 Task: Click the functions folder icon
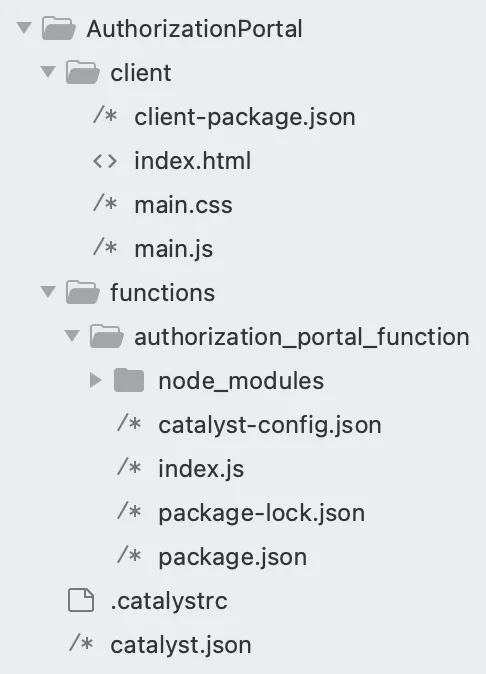click(x=83, y=293)
